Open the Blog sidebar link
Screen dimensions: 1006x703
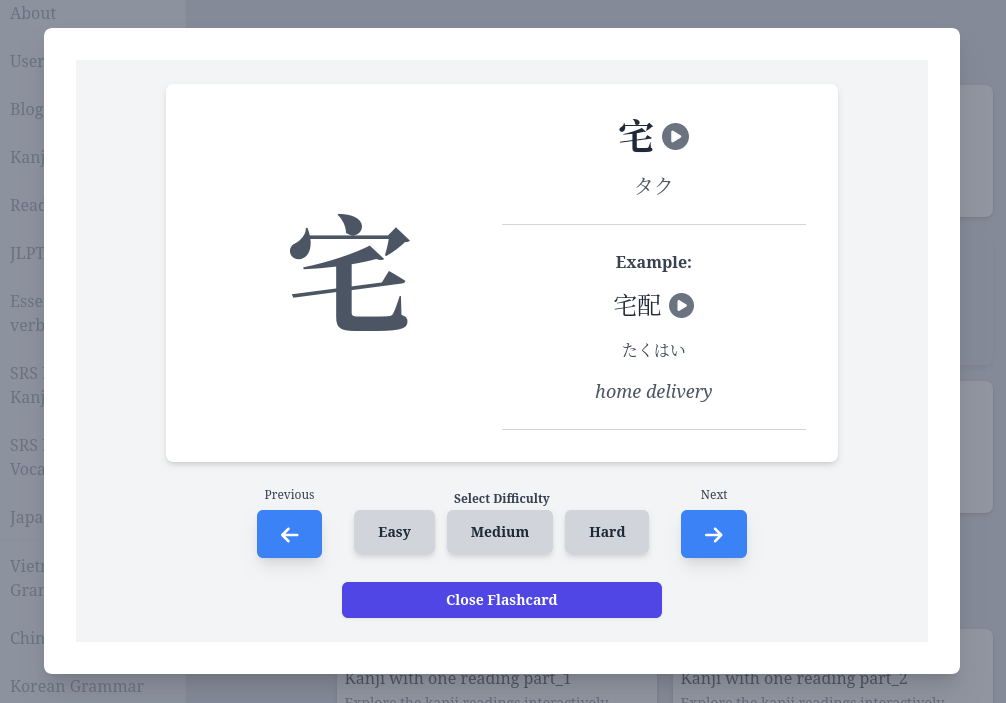point(26,109)
